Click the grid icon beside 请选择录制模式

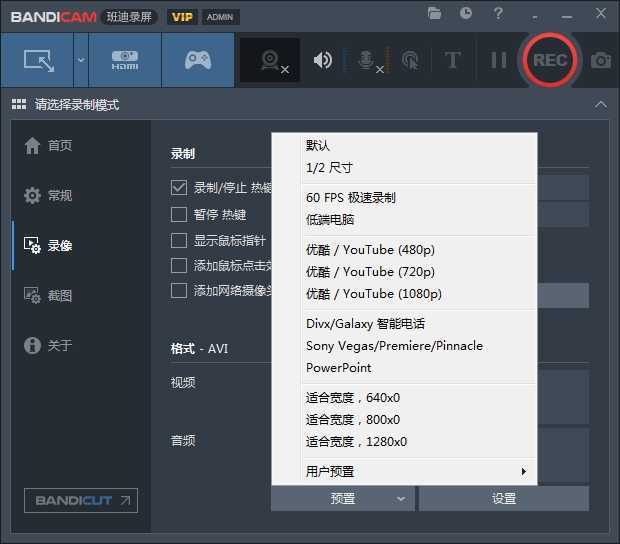coord(19,104)
